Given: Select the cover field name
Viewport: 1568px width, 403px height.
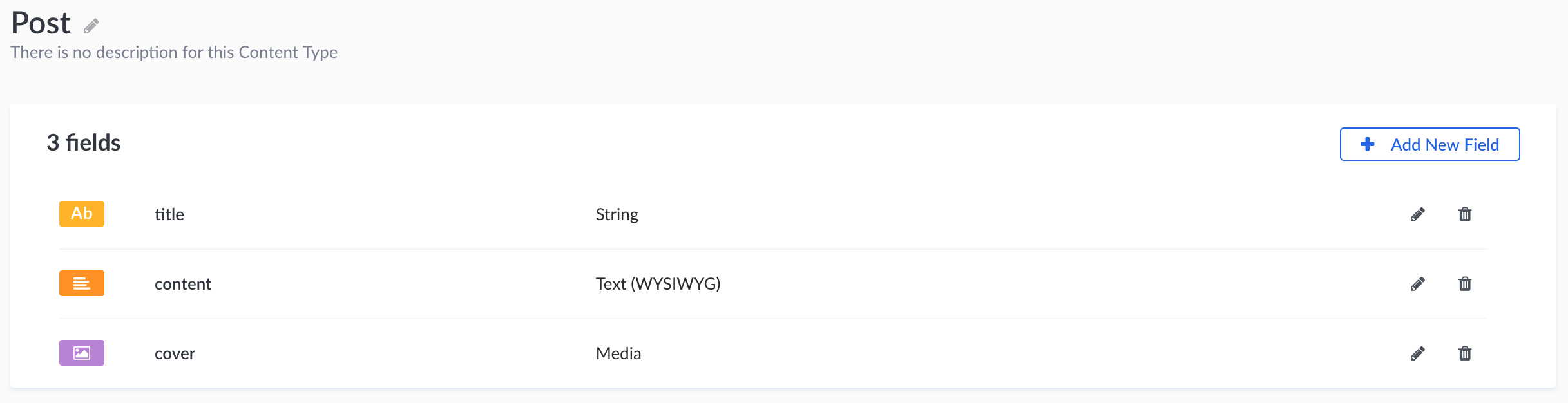Looking at the screenshot, I should click(x=175, y=353).
